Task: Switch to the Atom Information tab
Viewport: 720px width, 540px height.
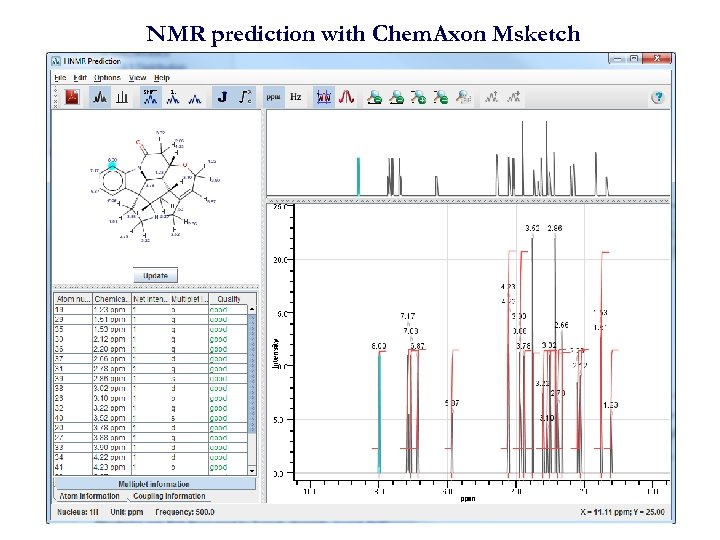Action: click(x=90, y=496)
